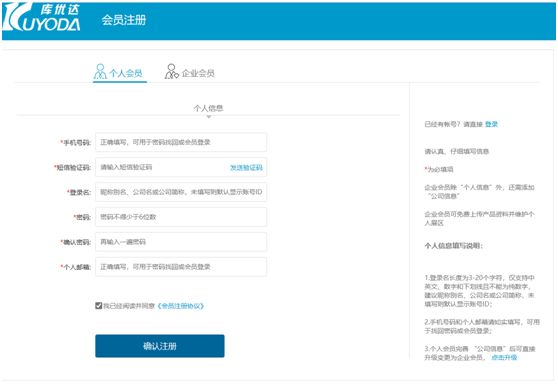The width and height of the screenshot is (558, 384).
Task: Click the 确认注册 button
Action: tap(160, 346)
